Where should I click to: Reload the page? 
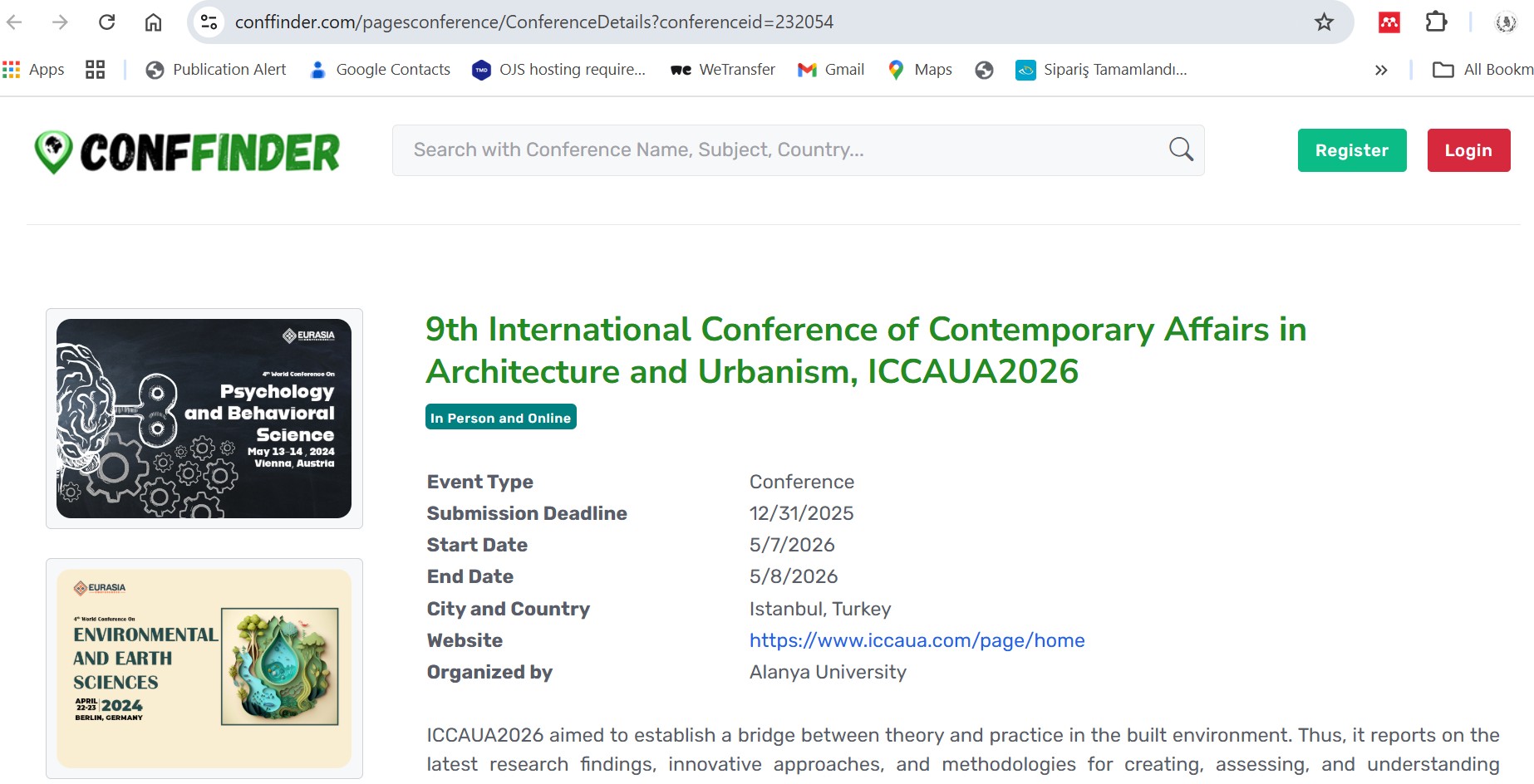[x=106, y=22]
